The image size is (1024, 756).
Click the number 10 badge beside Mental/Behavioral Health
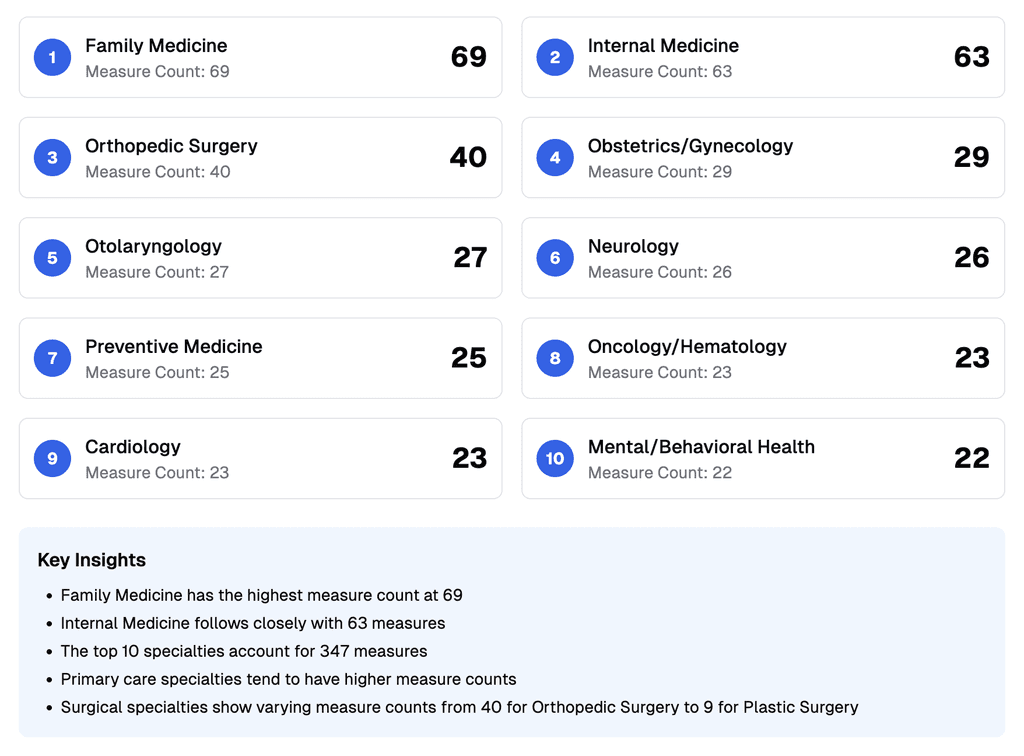(555, 458)
